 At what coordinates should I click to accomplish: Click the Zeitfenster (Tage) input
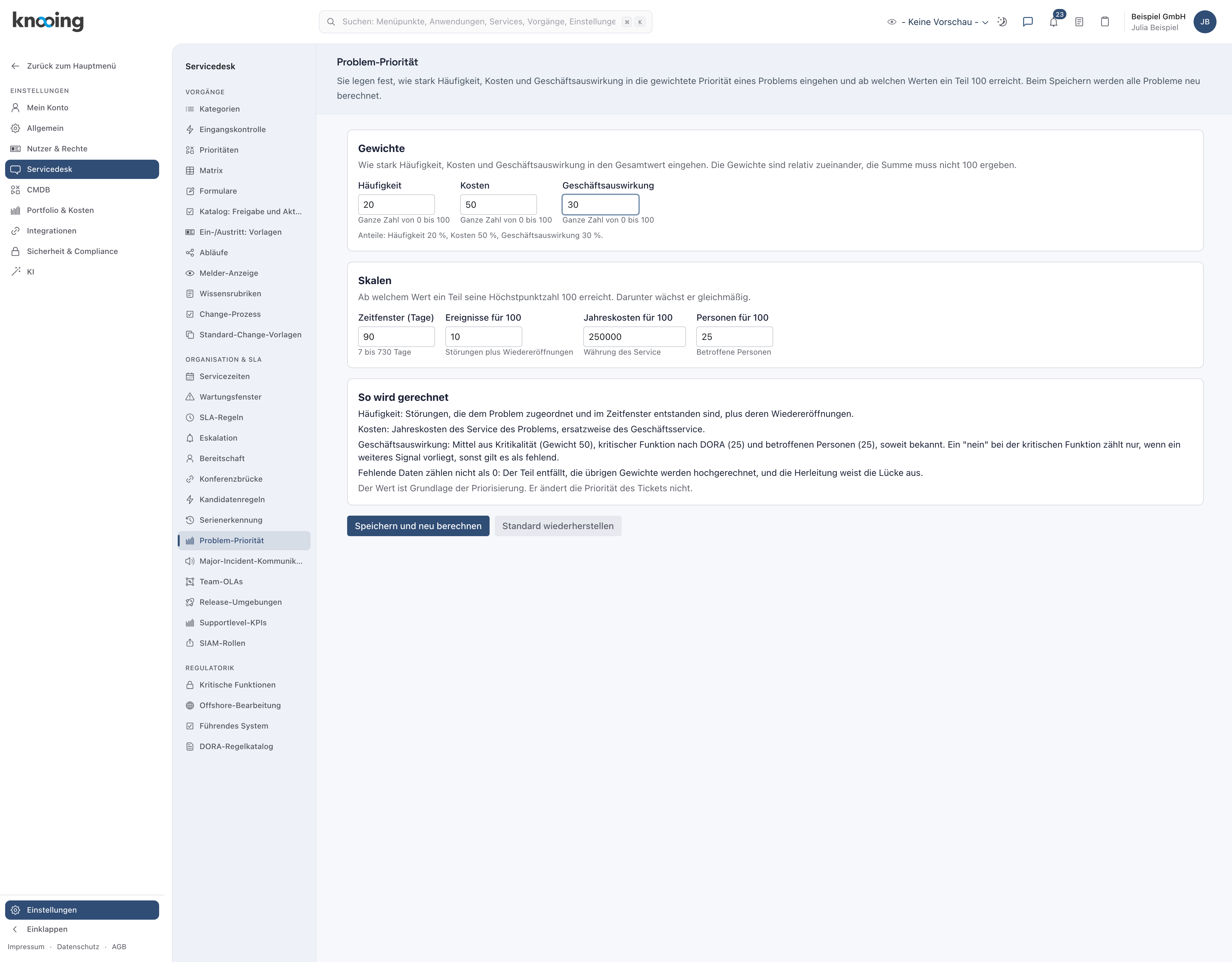396,337
